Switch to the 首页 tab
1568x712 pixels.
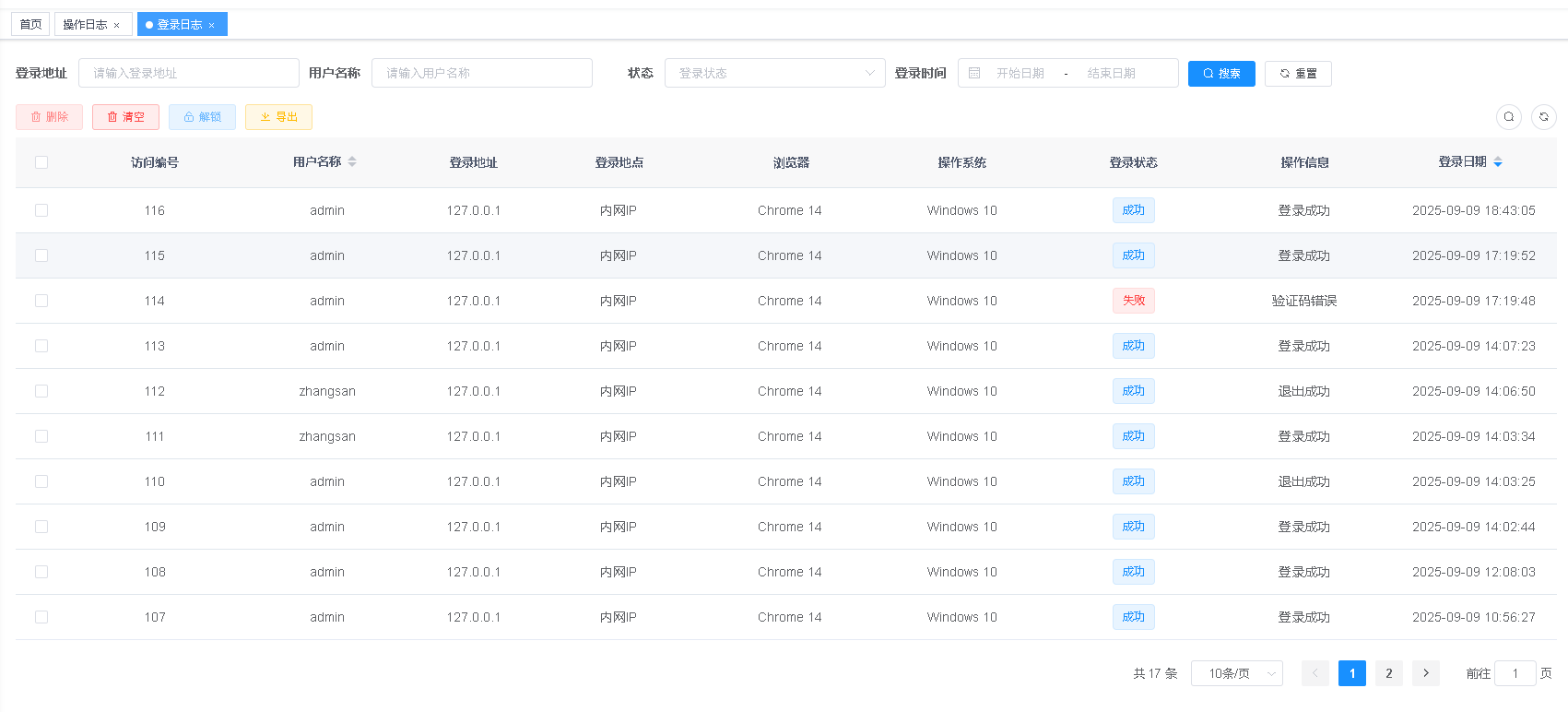(30, 24)
